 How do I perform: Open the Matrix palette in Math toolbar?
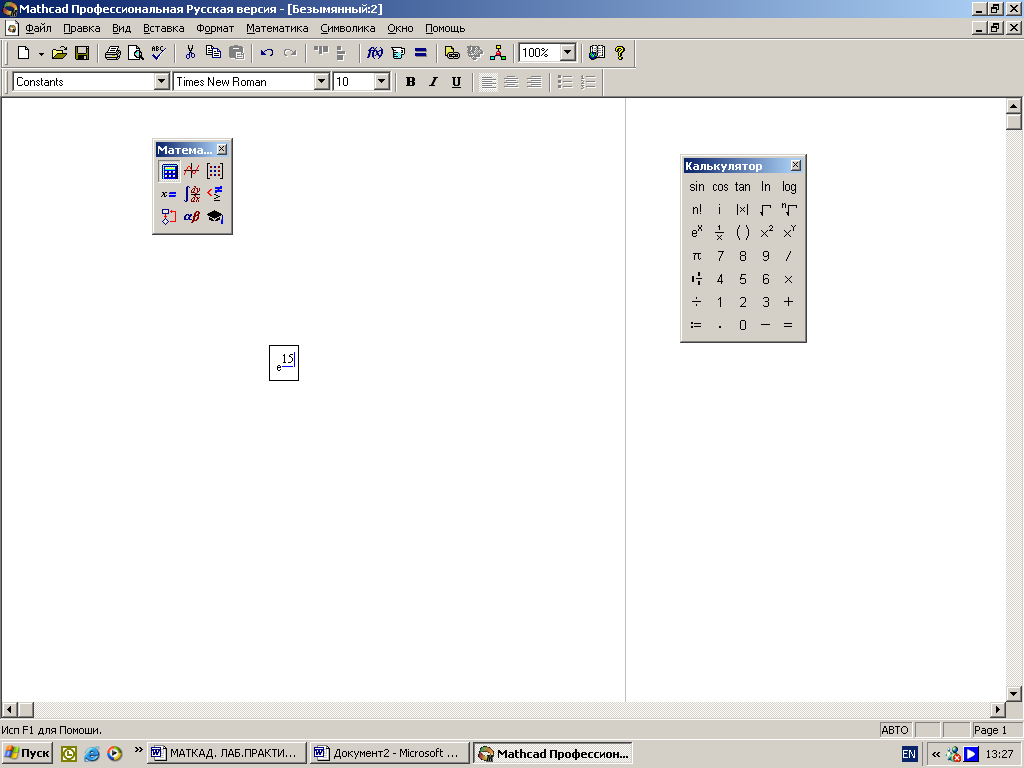215,171
